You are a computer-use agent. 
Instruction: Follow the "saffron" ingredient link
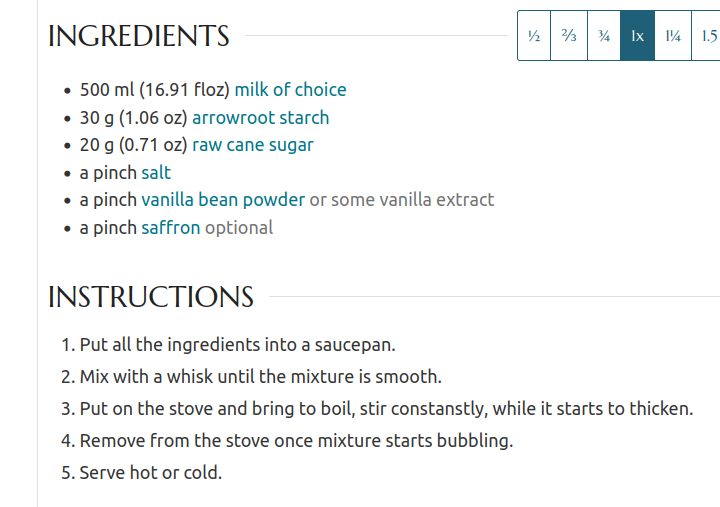coord(171,228)
